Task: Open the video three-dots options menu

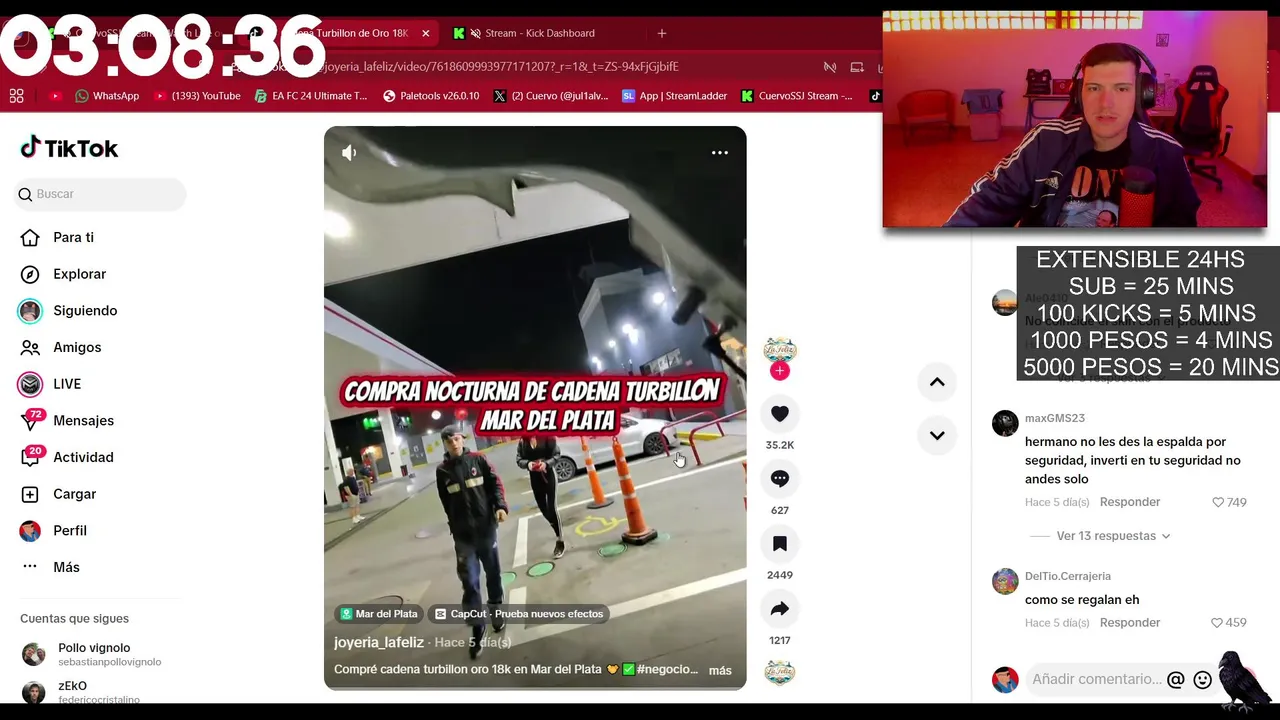Action: [x=720, y=153]
